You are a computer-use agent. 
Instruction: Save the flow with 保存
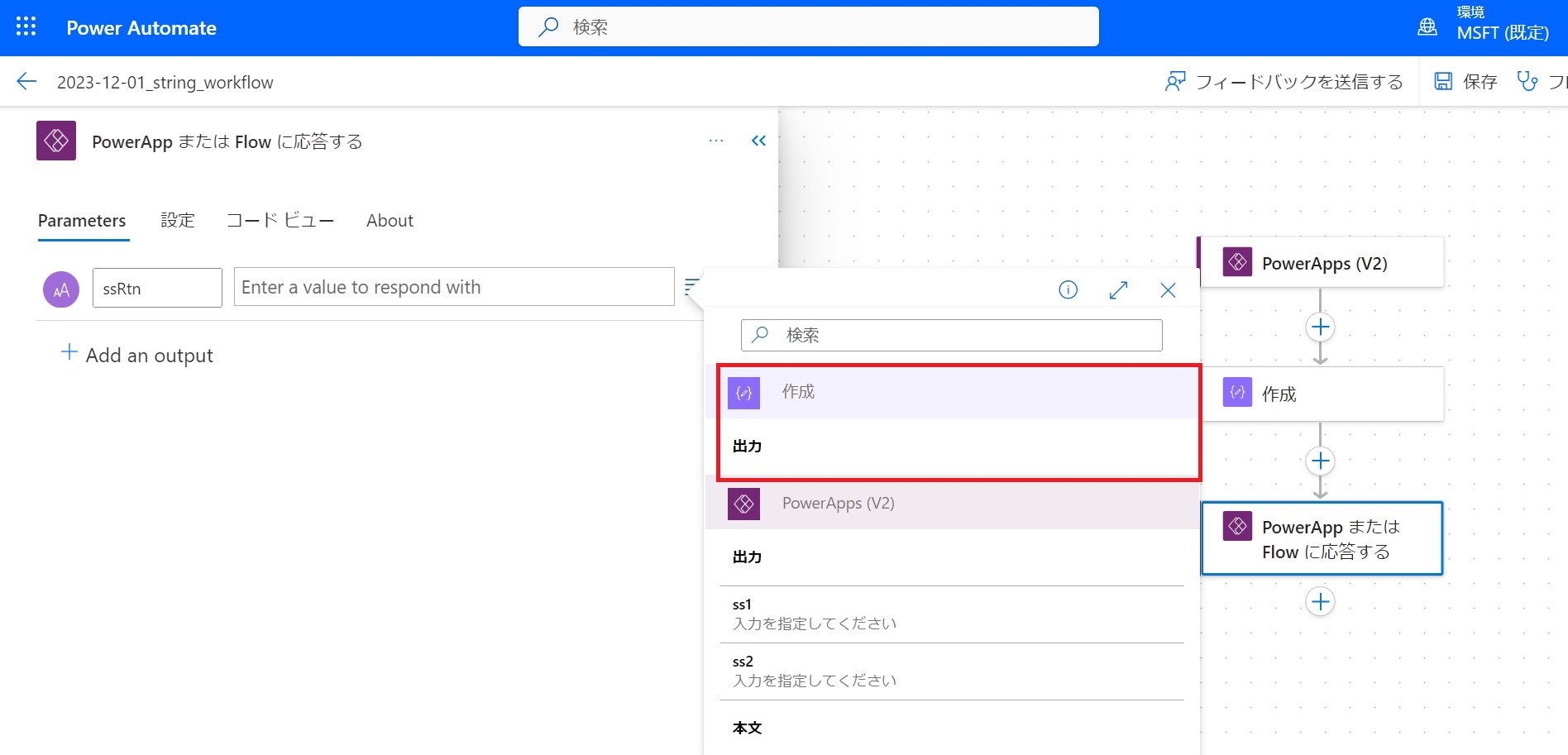1465,81
